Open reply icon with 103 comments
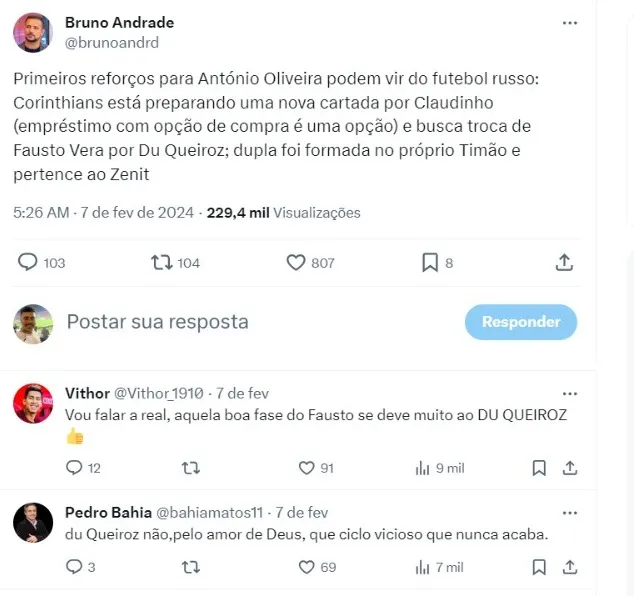Screen dimensions: 634x596 coord(28,262)
